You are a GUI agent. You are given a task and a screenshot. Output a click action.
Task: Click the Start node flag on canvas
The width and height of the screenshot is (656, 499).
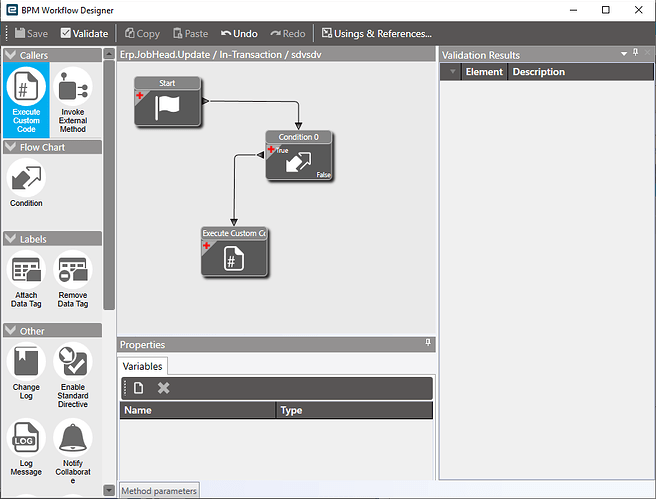[167, 107]
